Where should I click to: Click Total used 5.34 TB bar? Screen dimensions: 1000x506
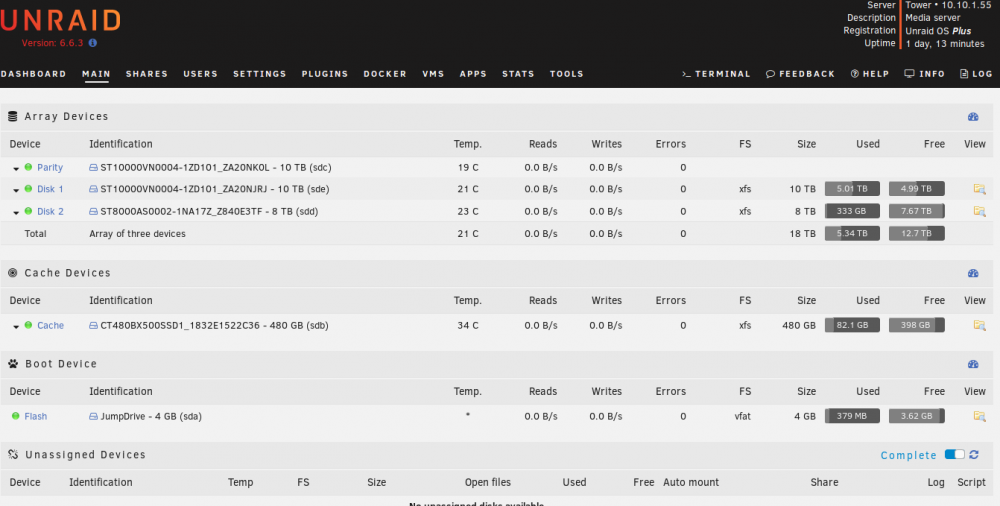coord(852,234)
